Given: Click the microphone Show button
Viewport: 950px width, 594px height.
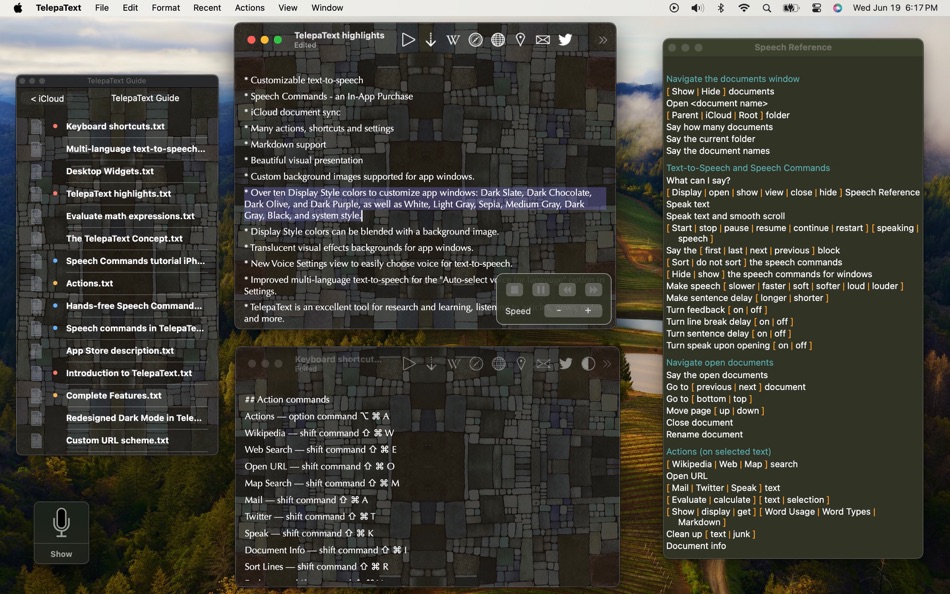Looking at the screenshot, I should point(61,532).
